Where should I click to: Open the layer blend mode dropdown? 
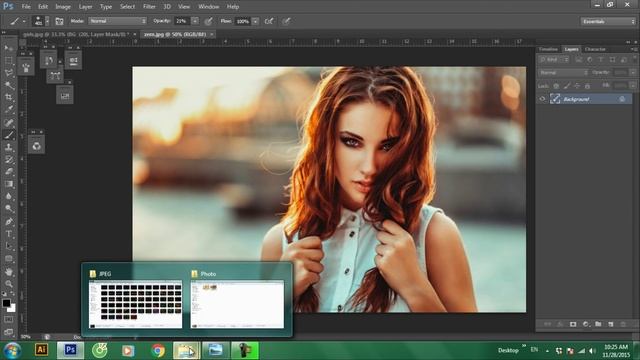[563, 73]
